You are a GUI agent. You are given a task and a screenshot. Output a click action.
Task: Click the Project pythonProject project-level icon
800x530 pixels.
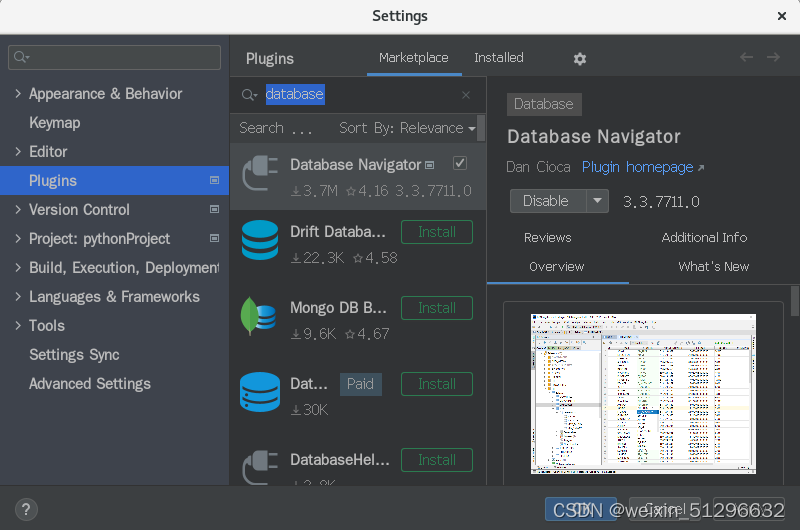click(214, 238)
